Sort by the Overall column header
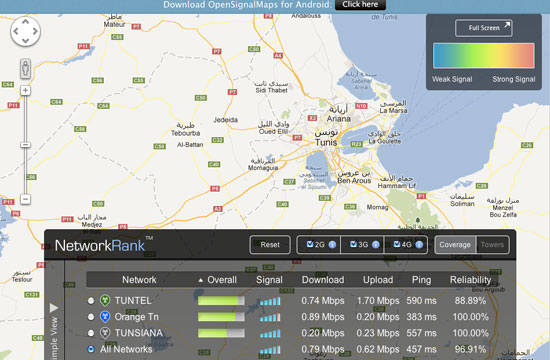This screenshot has height=360, width=550. pos(219,280)
